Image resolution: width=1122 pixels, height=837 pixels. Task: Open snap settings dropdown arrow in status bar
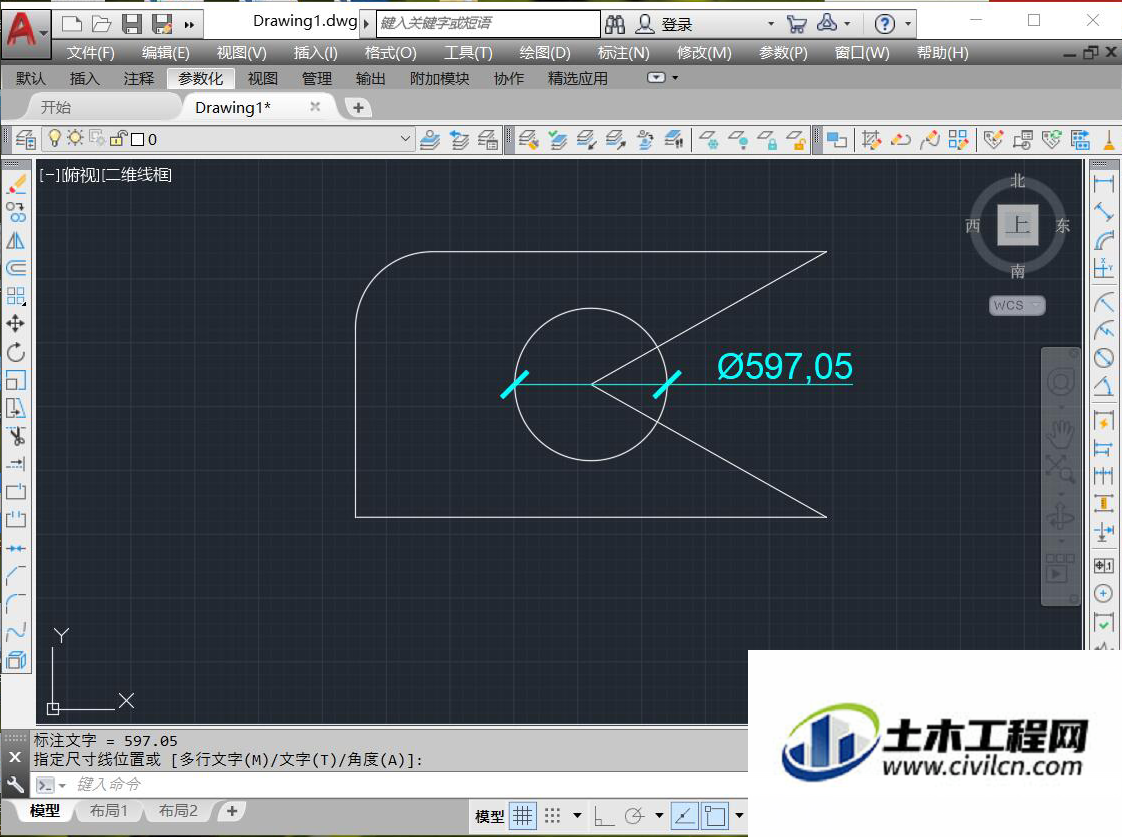pos(577,816)
